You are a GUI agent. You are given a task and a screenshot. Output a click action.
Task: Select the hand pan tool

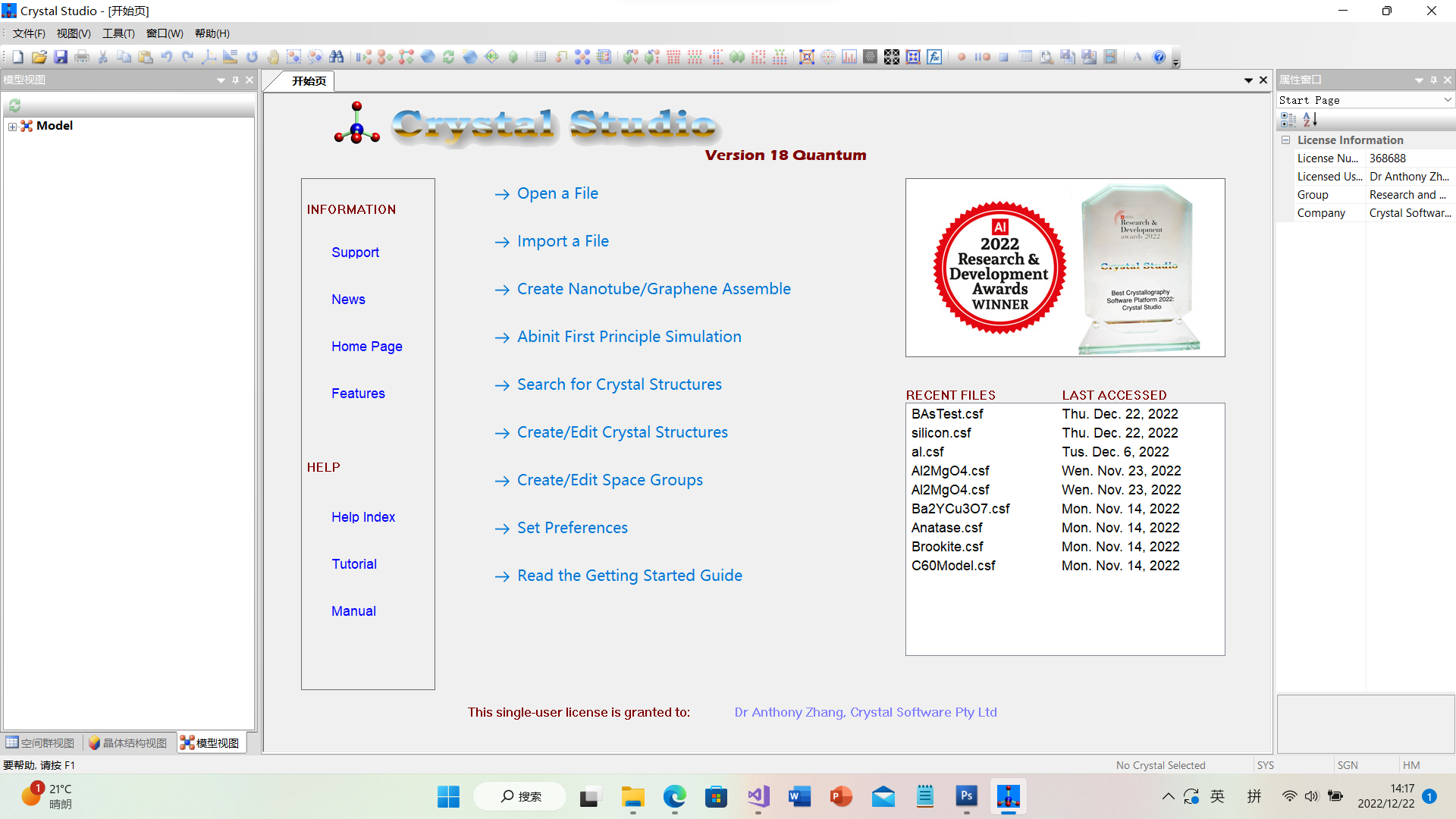[x=273, y=57]
